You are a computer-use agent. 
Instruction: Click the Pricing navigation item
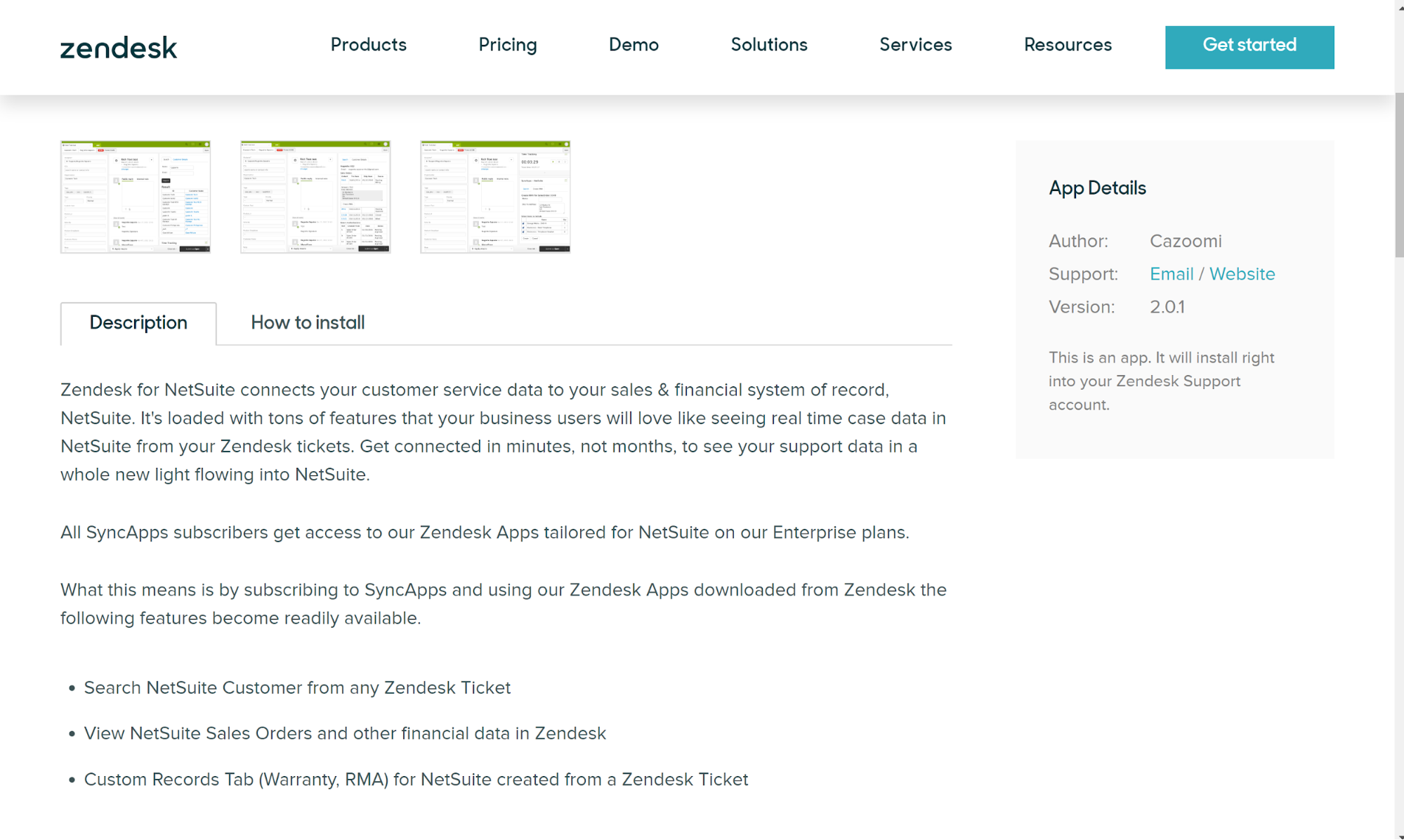click(508, 46)
